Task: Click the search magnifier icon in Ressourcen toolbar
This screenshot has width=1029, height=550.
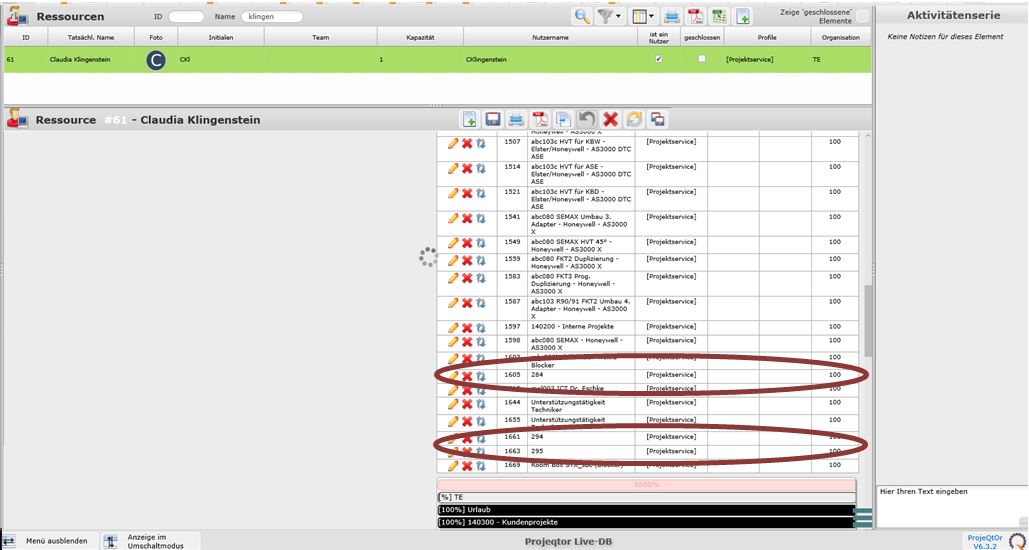Action: coord(581,16)
